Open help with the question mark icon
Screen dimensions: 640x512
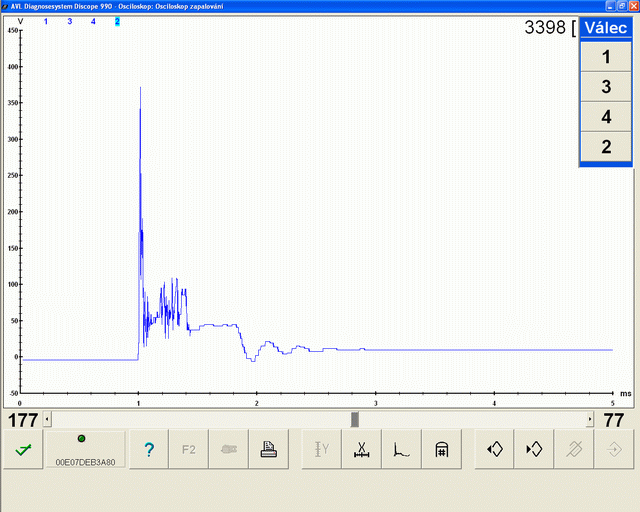[149, 449]
